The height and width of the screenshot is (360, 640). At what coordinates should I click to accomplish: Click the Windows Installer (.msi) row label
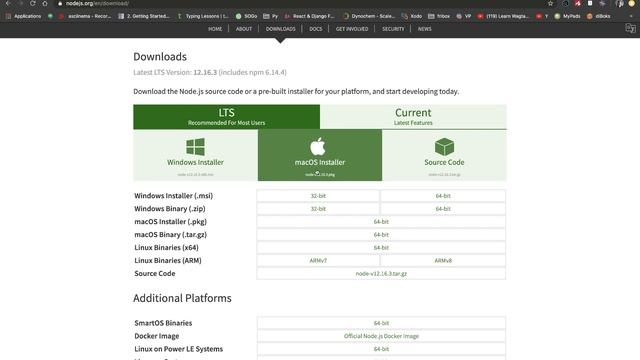tap(173, 196)
